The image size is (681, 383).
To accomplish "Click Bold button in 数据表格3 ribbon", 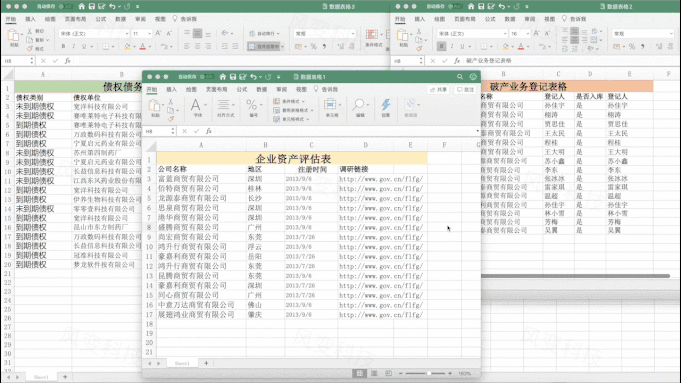I will tap(63, 46).
